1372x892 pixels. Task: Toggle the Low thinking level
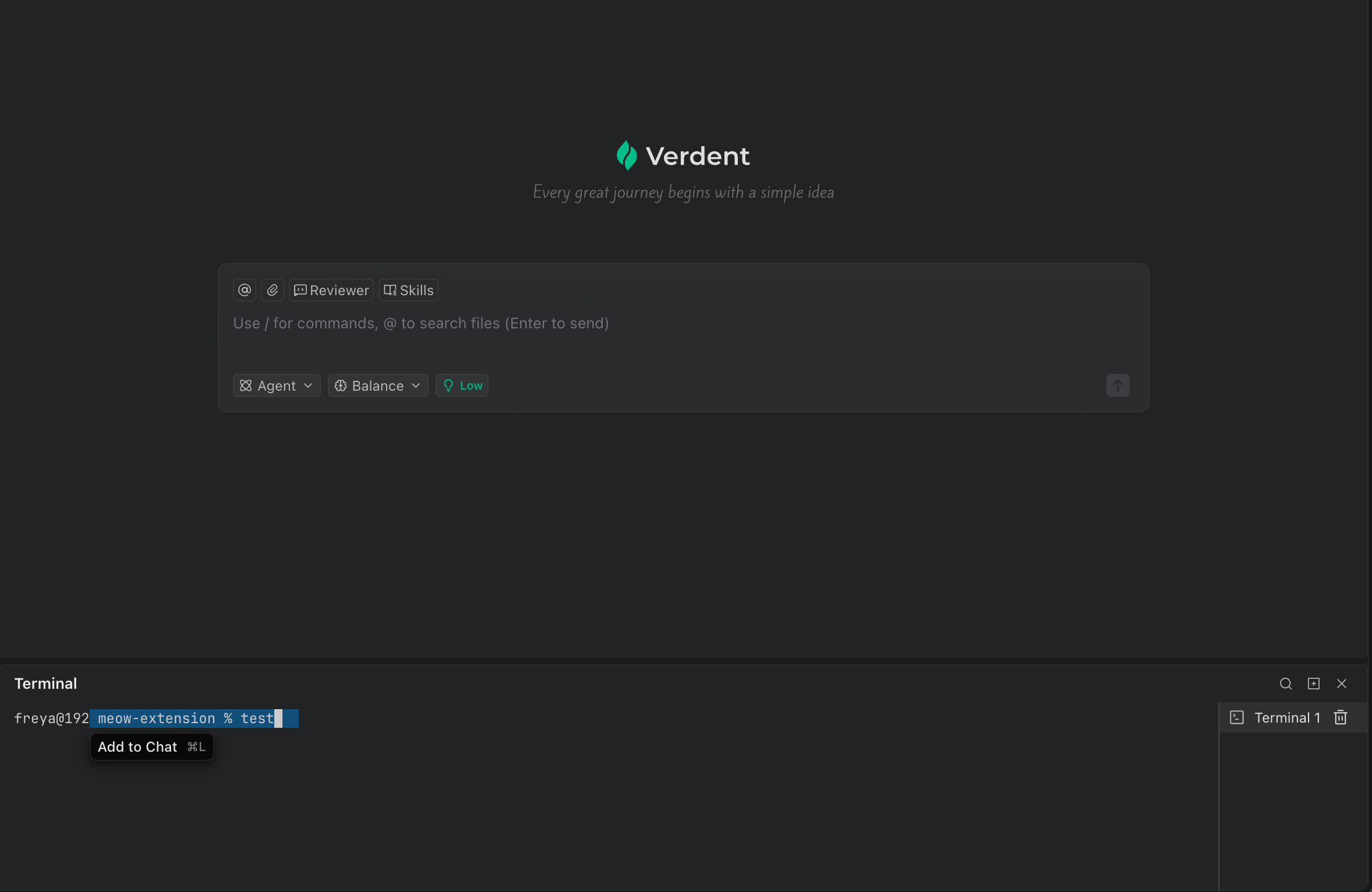[462, 385]
